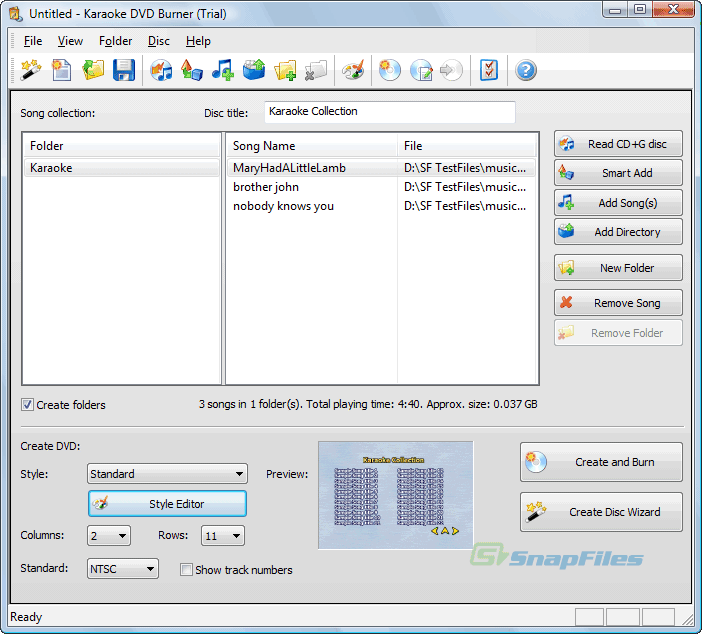This screenshot has height=634, width=702.
Task: Open the View menu
Action: (70, 41)
